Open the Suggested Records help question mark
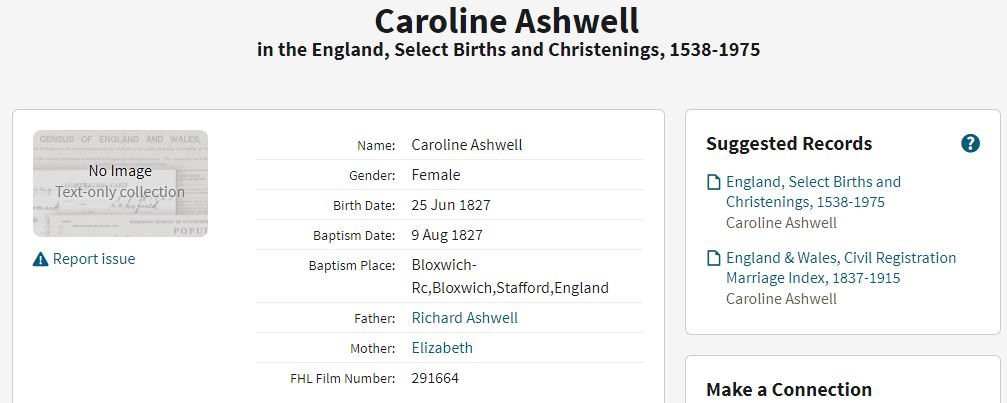This screenshot has height=403, width=1007. pos(970,144)
